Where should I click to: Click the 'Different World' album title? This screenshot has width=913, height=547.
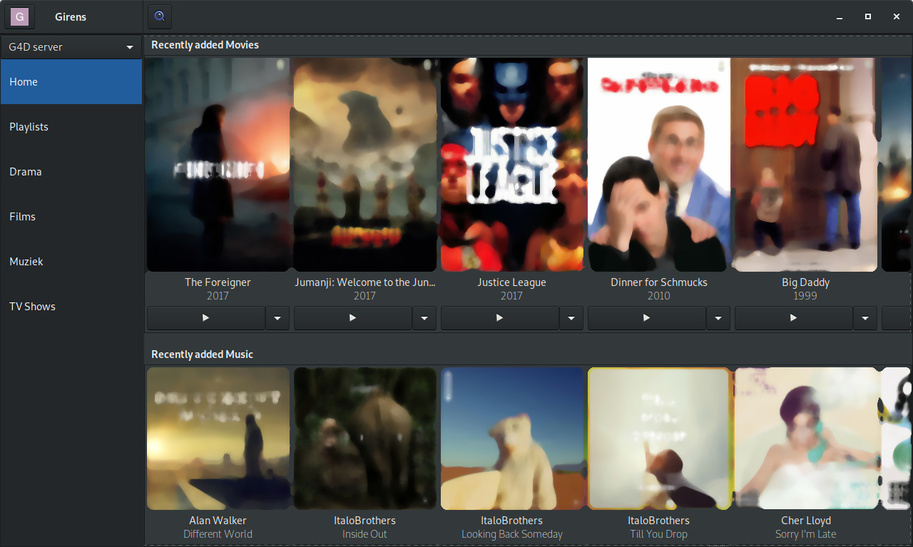[x=218, y=534]
